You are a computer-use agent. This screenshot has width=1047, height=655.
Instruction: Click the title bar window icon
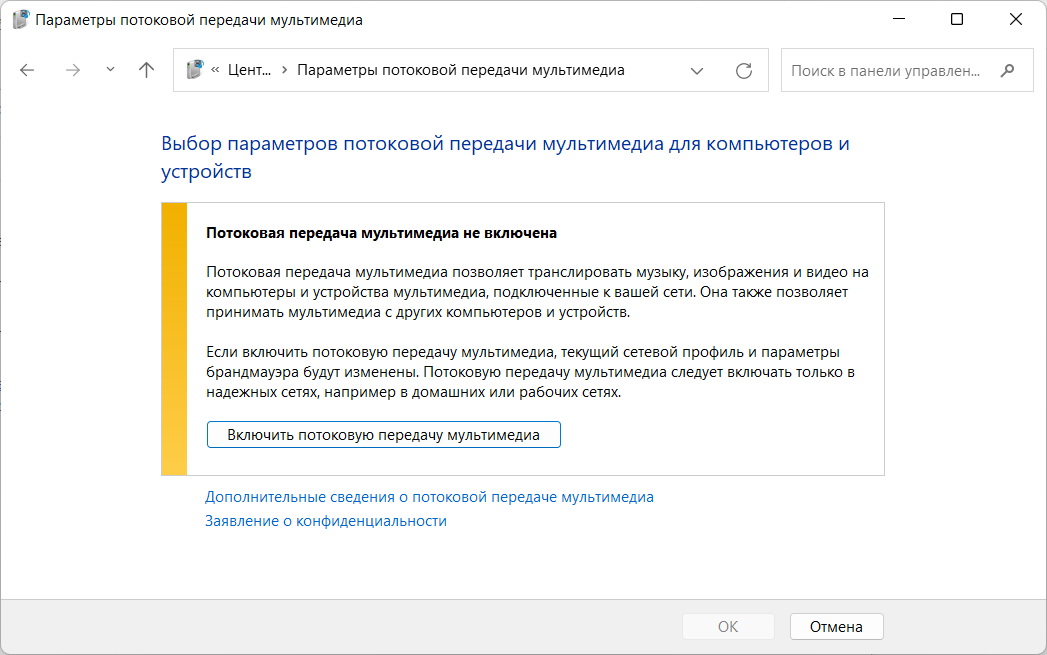coord(21,19)
